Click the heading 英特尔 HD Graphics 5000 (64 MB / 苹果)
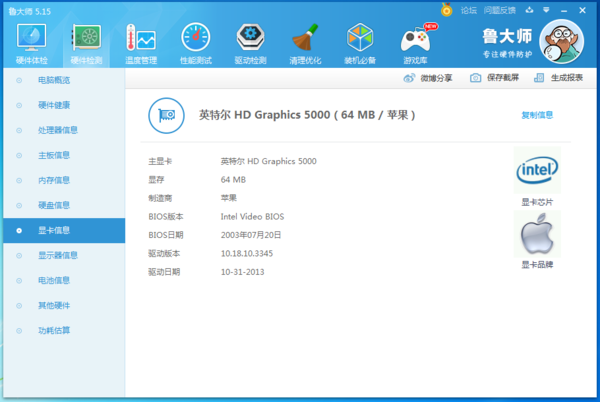The height and width of the screenshot is (402, 600). [307, 115]
